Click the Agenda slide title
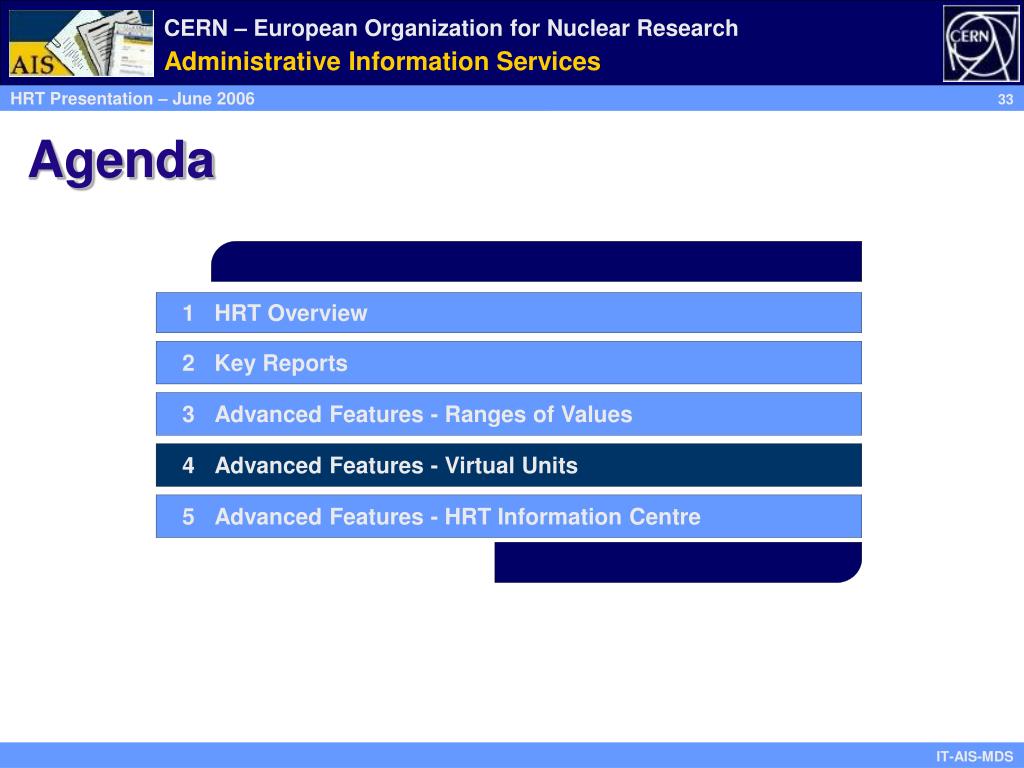 click(122, 161)
